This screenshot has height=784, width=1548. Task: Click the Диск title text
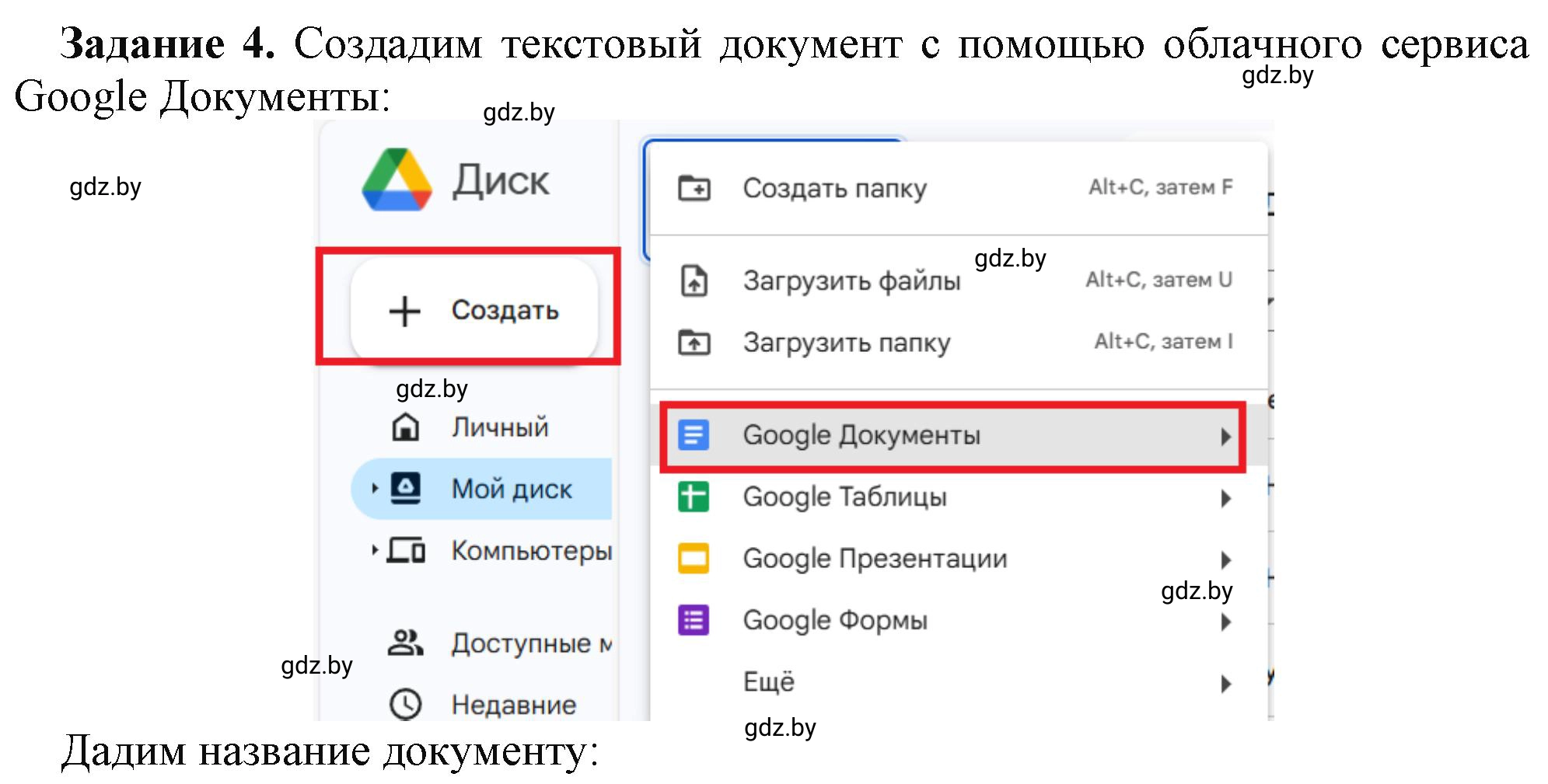[x=501, y=181]
